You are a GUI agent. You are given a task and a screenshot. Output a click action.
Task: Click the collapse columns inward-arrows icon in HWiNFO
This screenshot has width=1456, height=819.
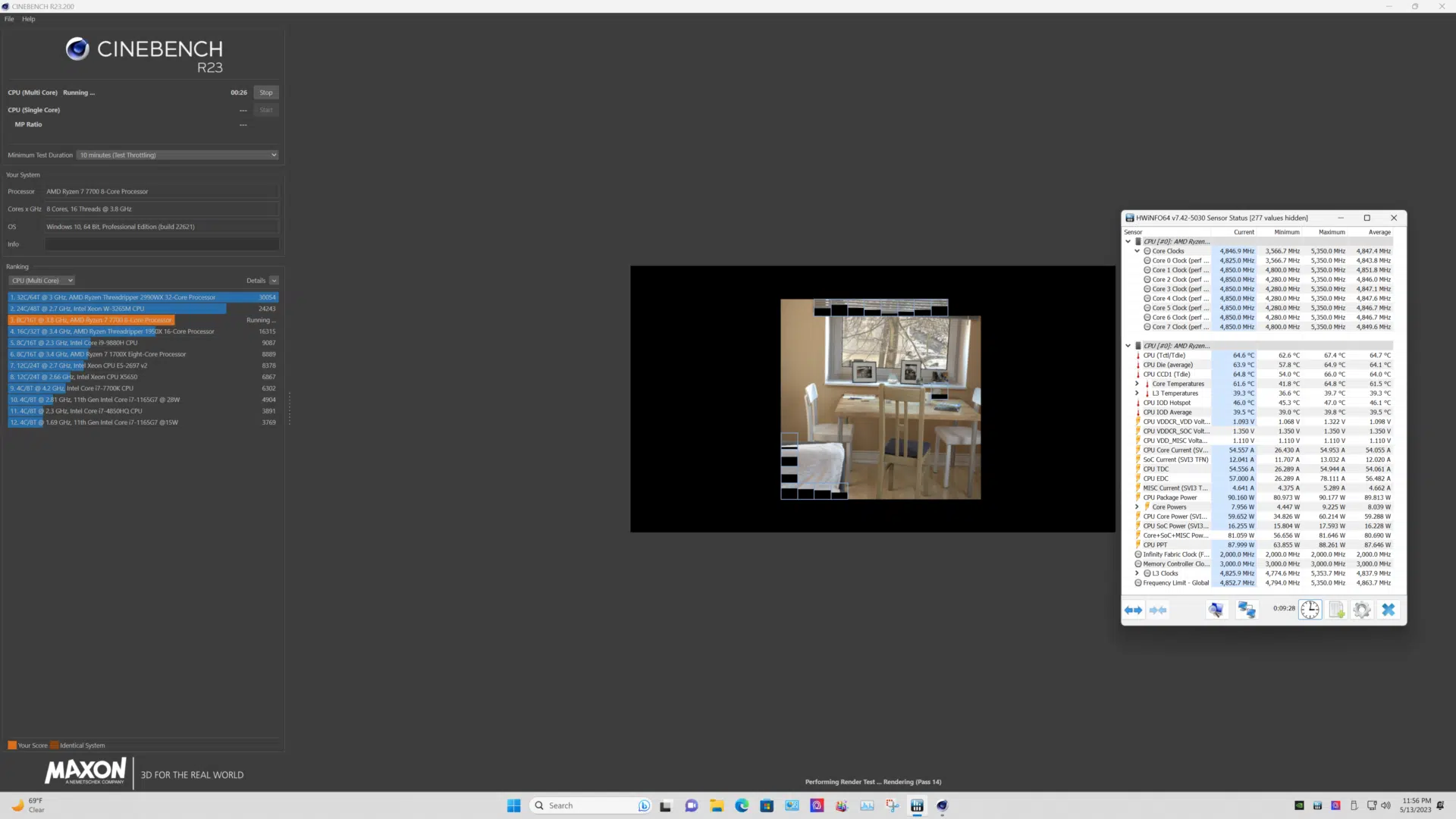click(1158, 610)
